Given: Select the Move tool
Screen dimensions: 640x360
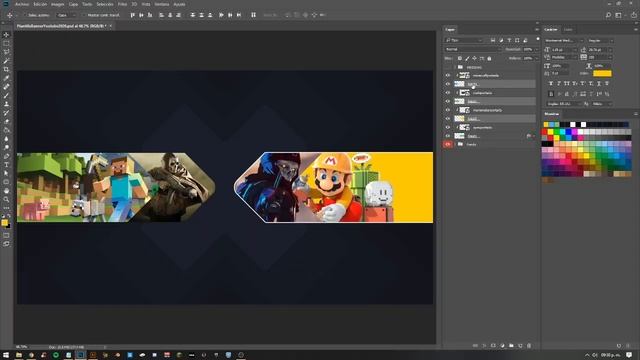Looking at the screenshot, I should pyautogui.click(x=6, y=35).
